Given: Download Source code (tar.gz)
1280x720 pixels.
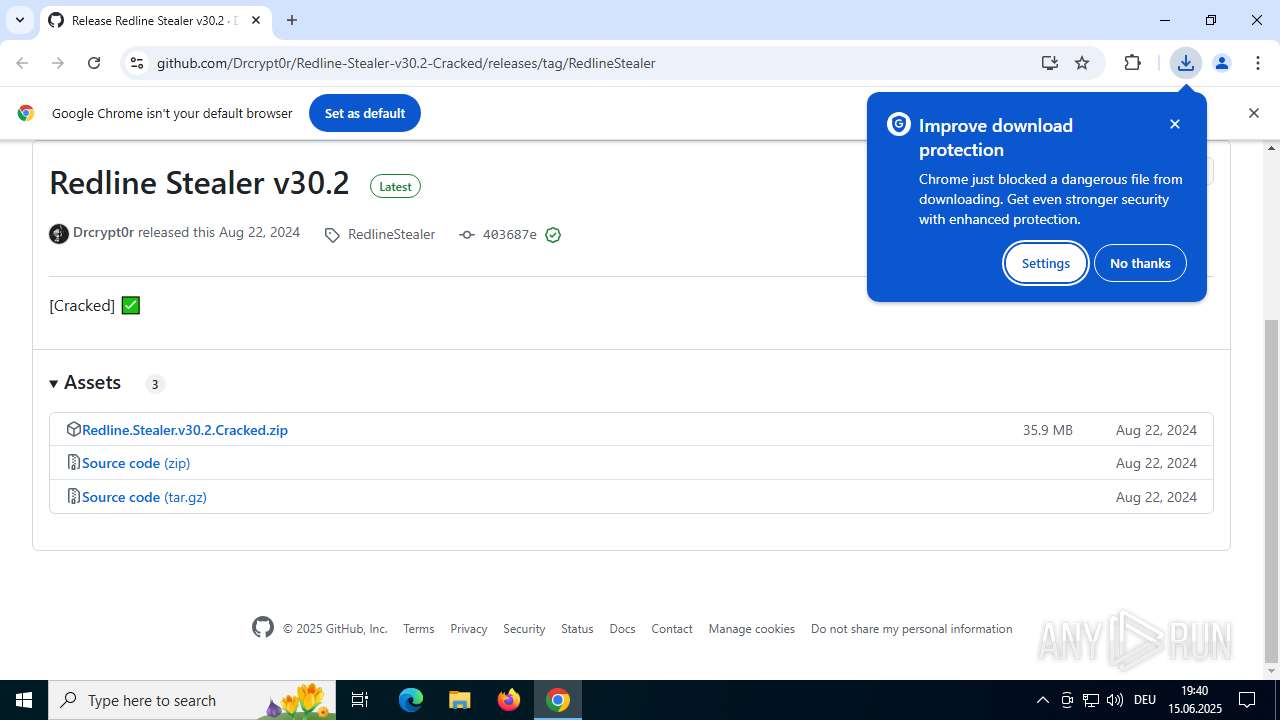Looking at the screenshot, I should click(x=144, y=497).
